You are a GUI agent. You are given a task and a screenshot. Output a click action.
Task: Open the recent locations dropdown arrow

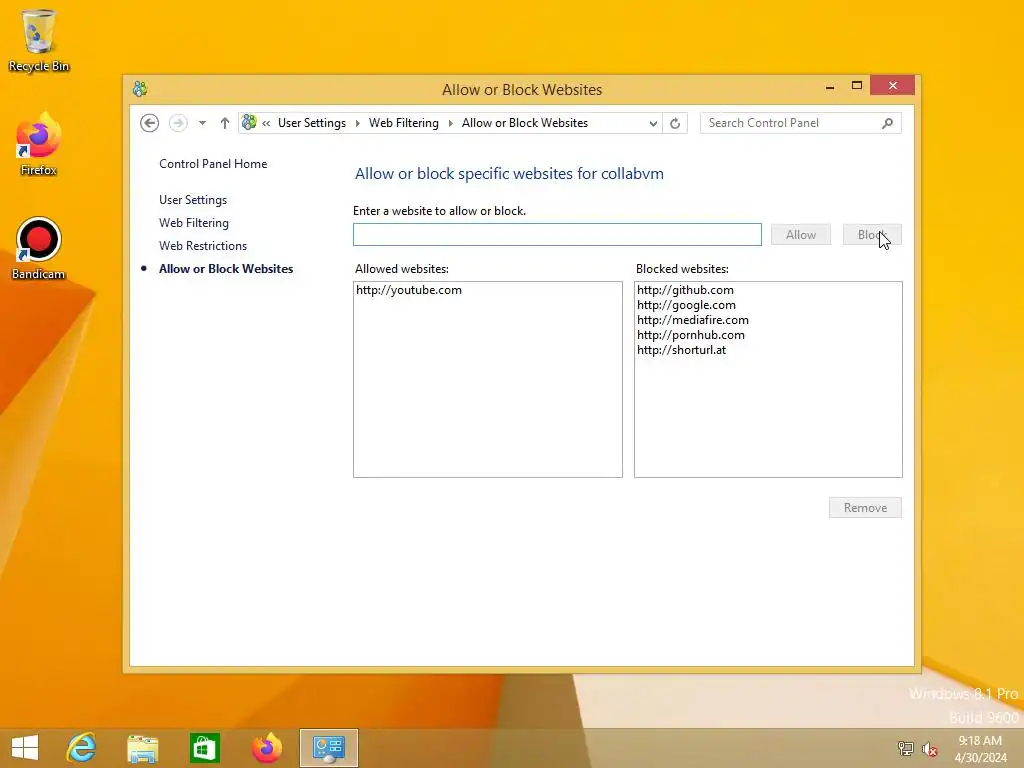click(202, 123)
